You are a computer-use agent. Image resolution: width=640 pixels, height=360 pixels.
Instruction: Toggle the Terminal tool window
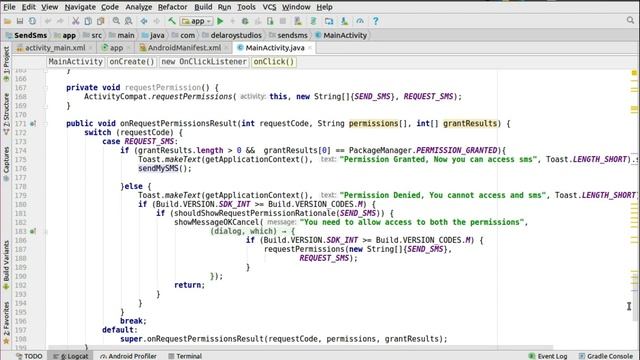(x=185, y=356)
